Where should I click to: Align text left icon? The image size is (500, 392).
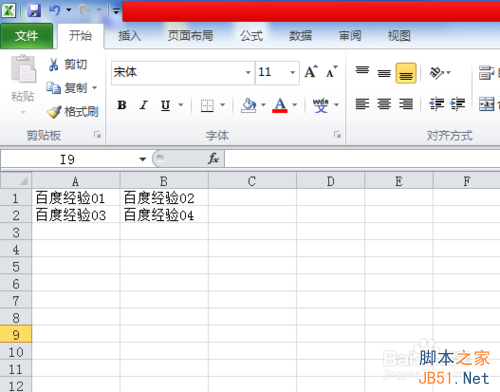362,104
